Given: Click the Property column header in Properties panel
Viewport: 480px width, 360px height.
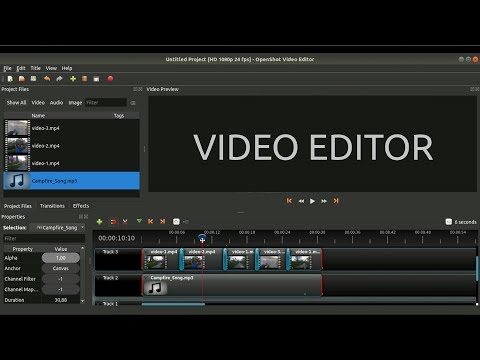Looking at the screenshot, I should tap(23, 249).
